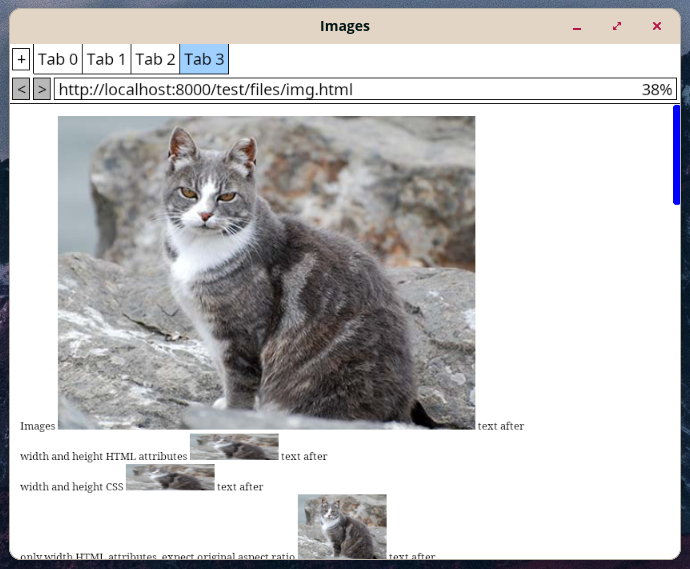Go back with the < button

[x=21, y=89]
